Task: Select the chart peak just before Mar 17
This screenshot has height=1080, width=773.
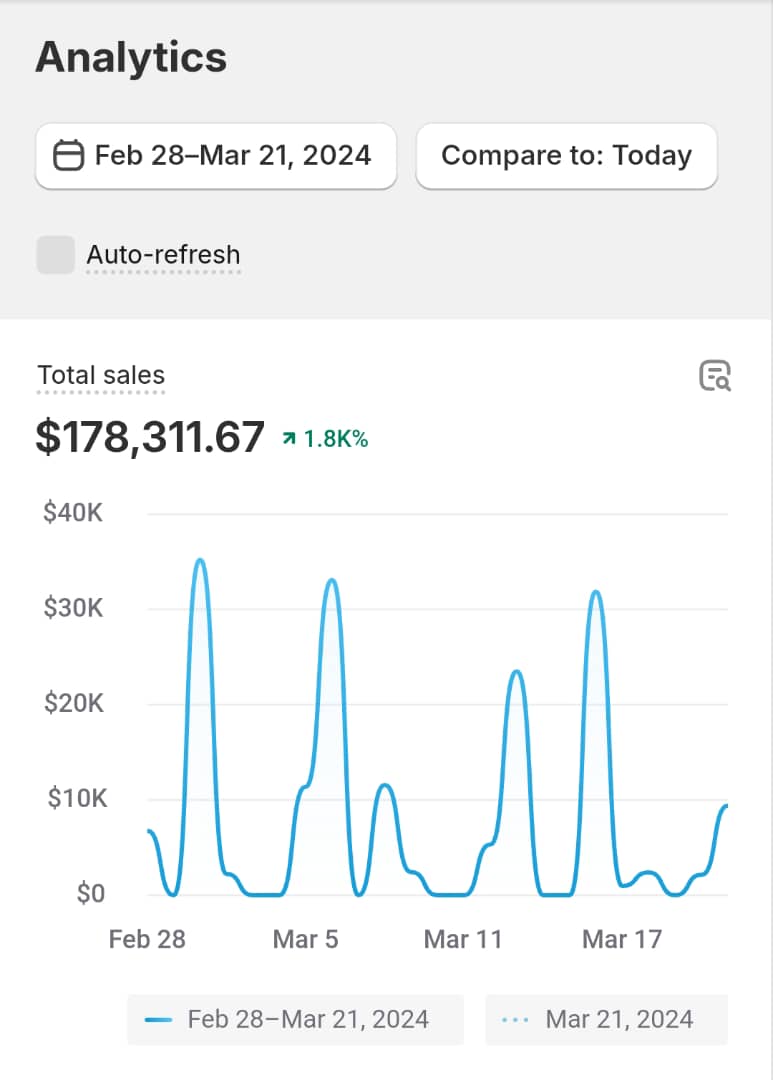Action: pyautogui.click(x=596, y=593)
